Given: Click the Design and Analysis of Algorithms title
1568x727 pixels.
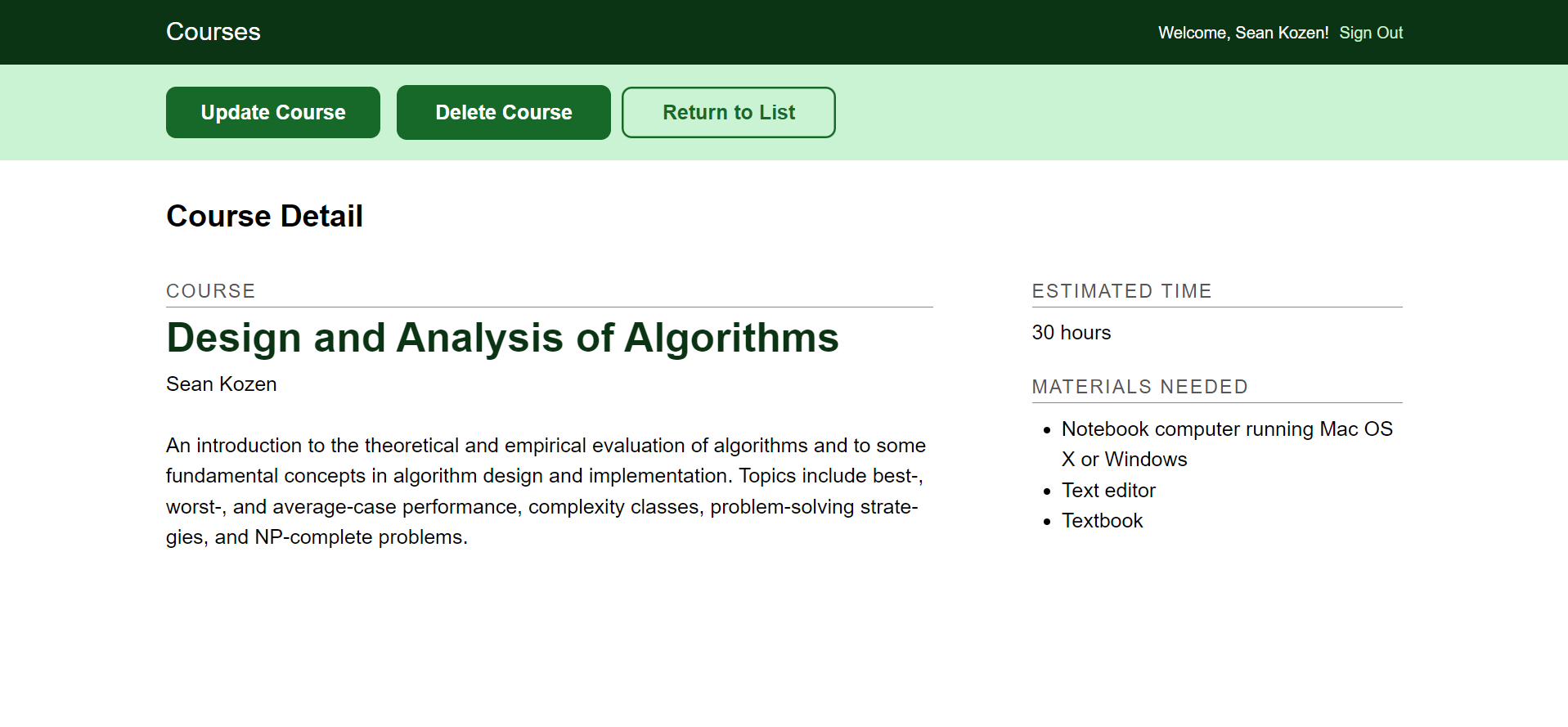Looking at the screenshot, I should (x=503, y=338).
